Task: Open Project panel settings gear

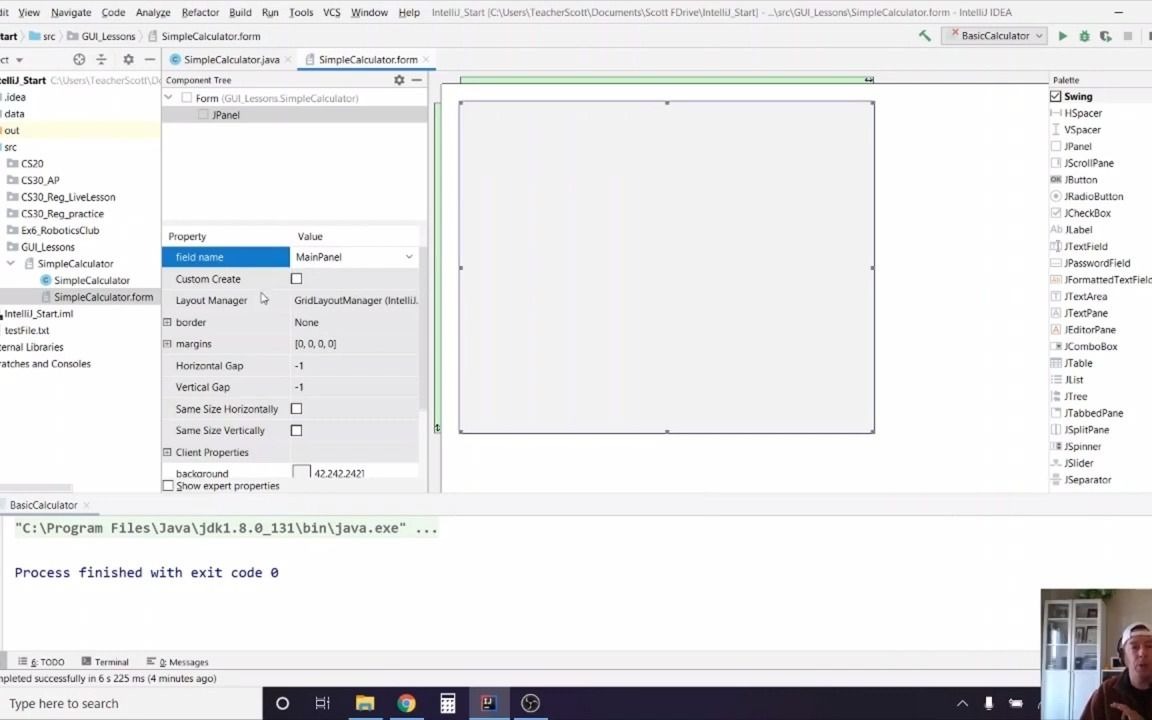Action: coord(128,60)
